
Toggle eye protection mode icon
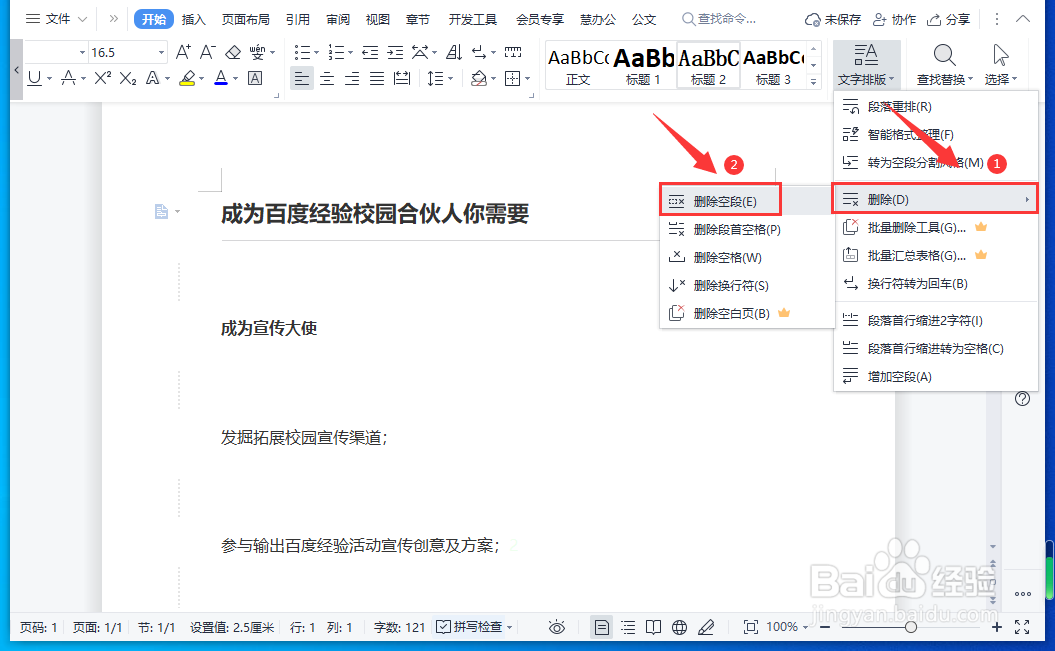tap(556, 627)
